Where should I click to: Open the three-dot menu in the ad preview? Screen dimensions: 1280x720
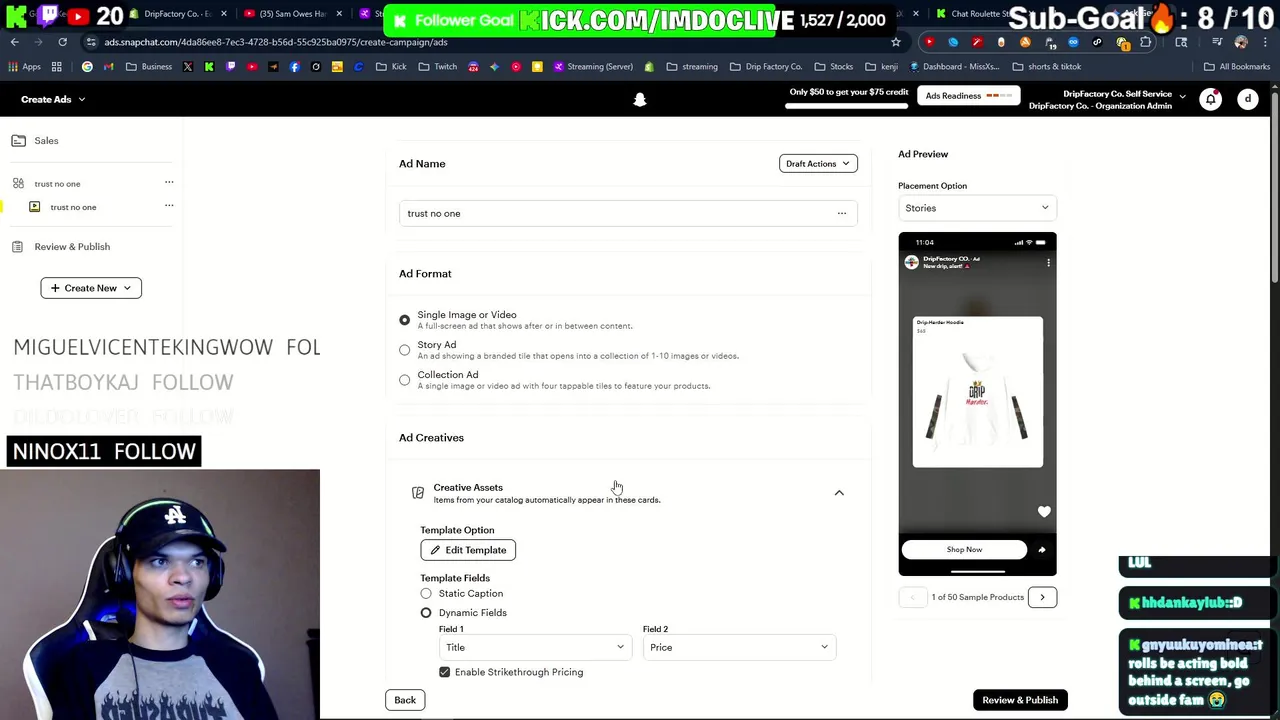tap(1048, 263)
